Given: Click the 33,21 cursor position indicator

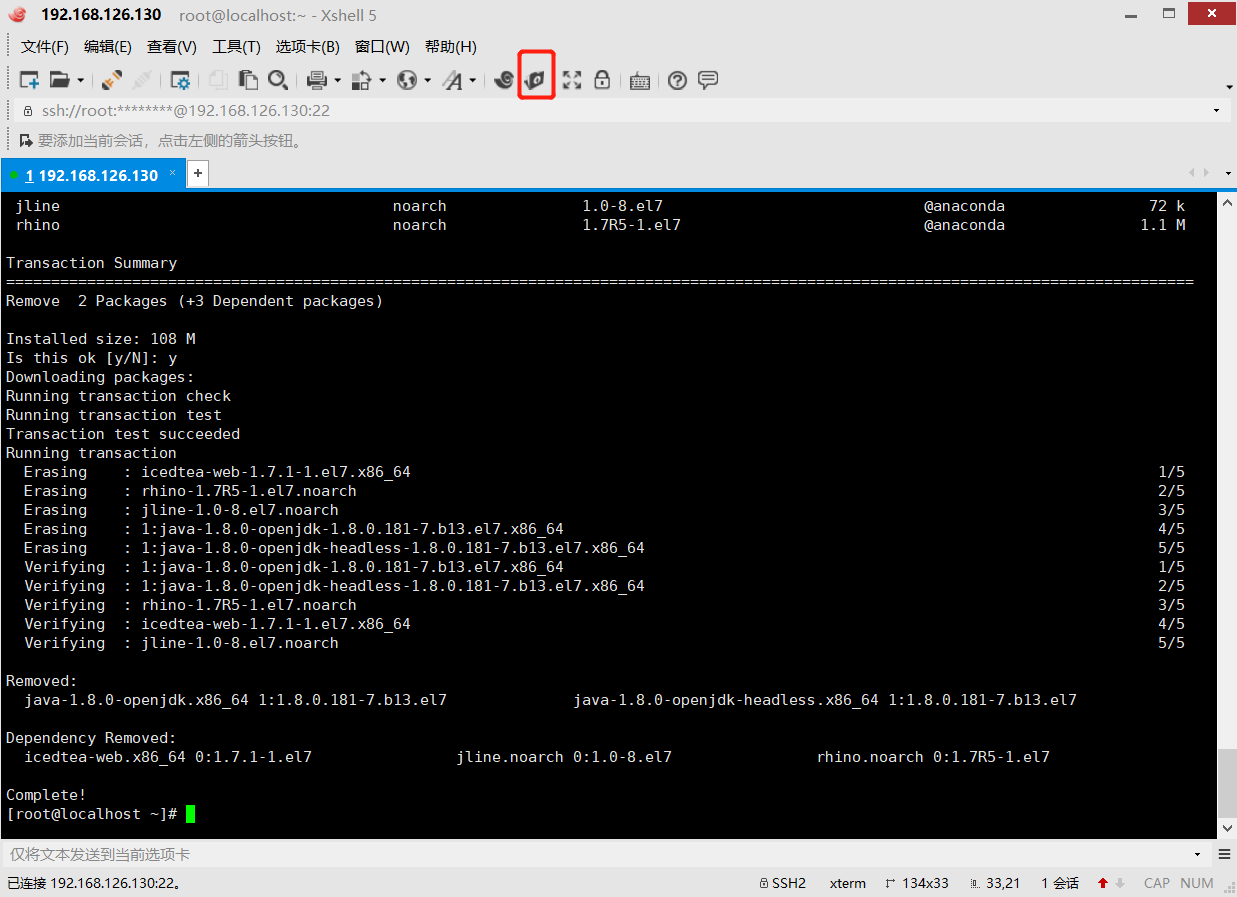Looking at the screenshot, I should [x=995, y=883].
